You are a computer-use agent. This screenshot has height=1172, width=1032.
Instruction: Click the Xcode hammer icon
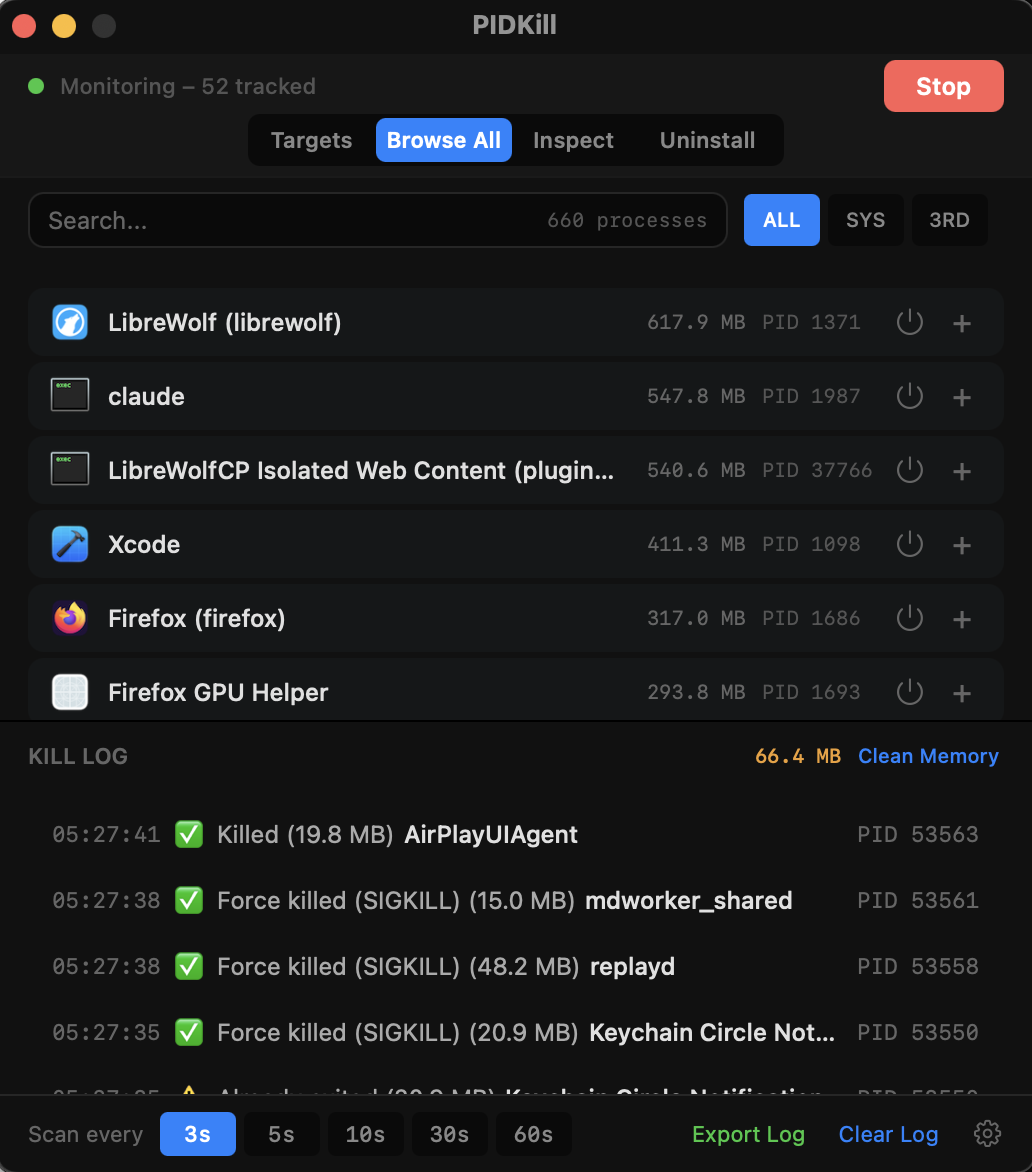click(x=69, y=544)
